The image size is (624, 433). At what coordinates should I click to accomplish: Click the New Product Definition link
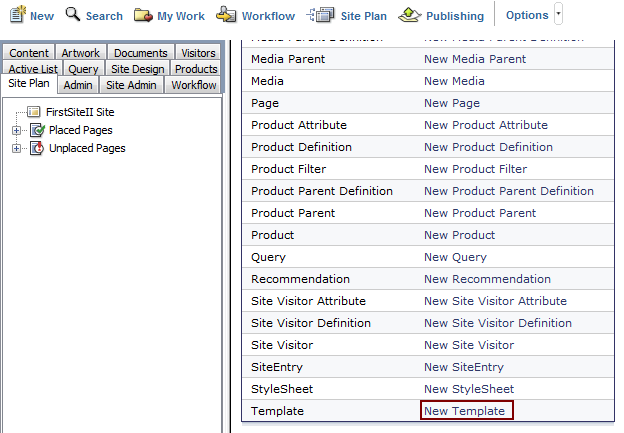tap(488, 147)
